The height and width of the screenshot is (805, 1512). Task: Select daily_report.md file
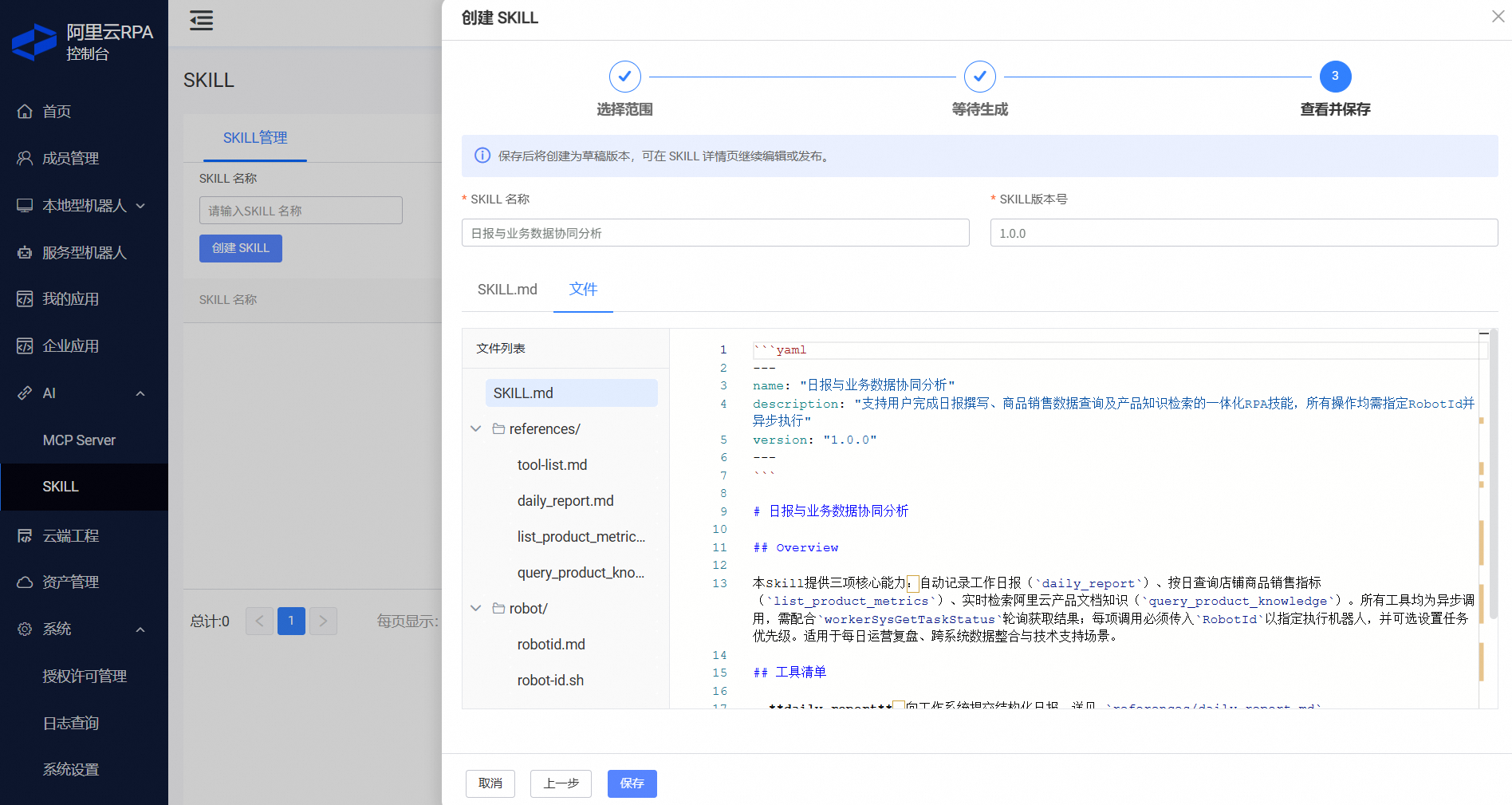[x=565, y=501]
